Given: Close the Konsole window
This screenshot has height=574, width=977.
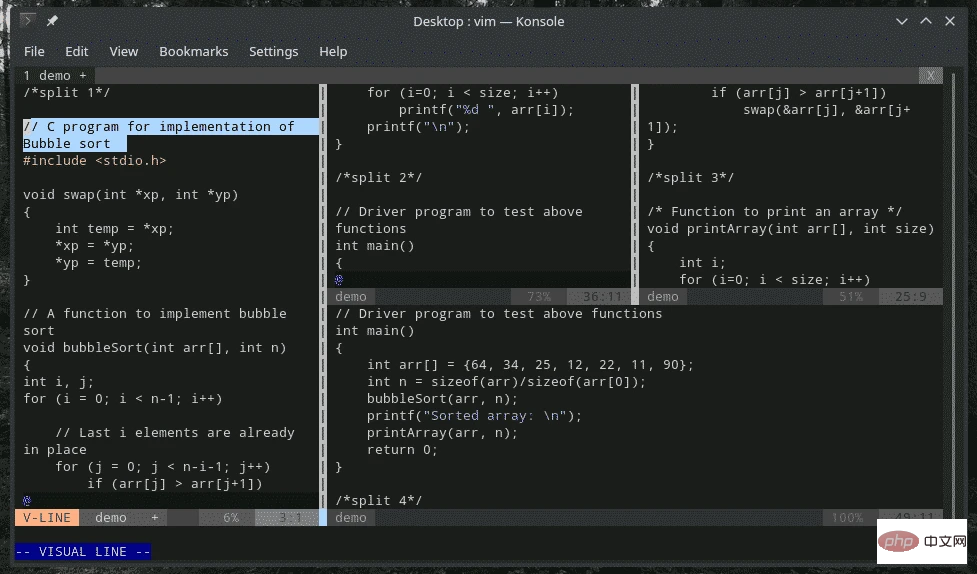Looking at the screenshot, I should coord(951,21).
